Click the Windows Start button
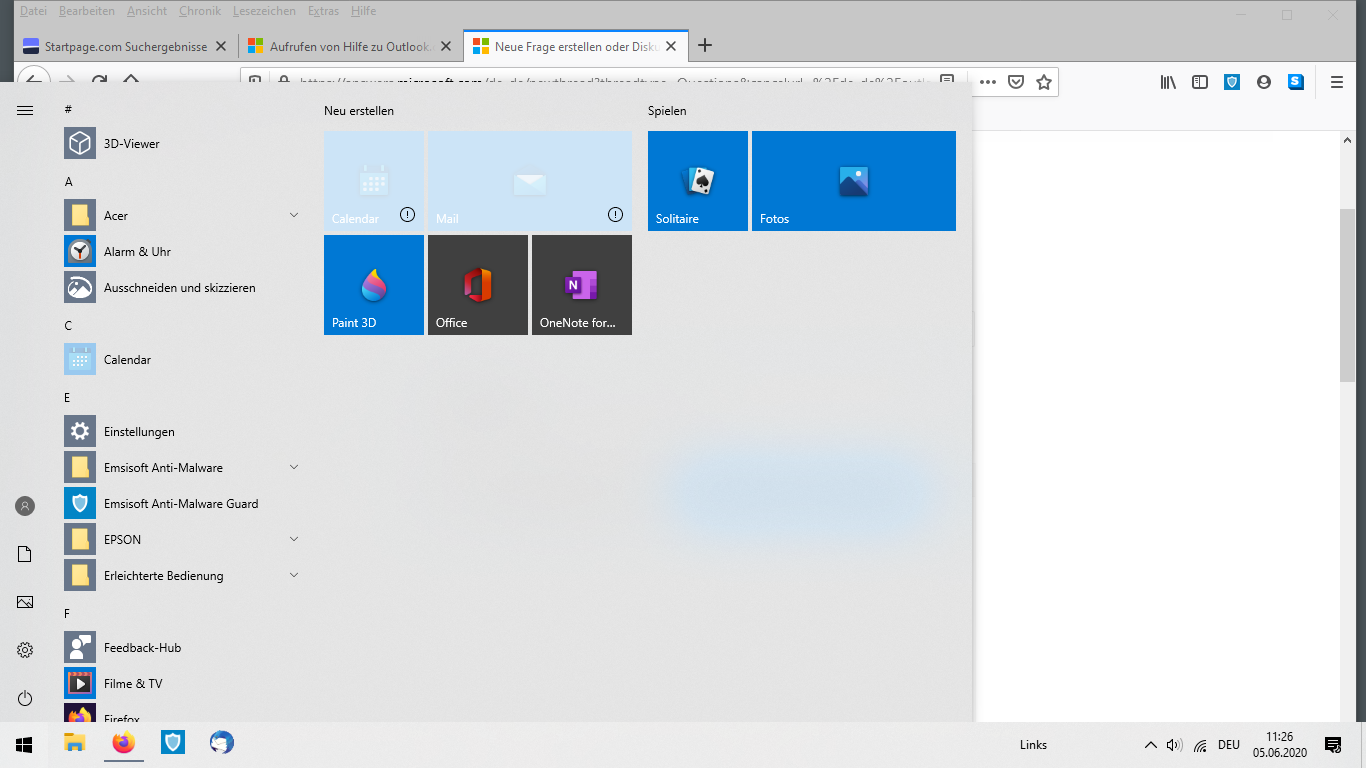This screenshot has height=768, width=1366. click(x=24, y=745)
